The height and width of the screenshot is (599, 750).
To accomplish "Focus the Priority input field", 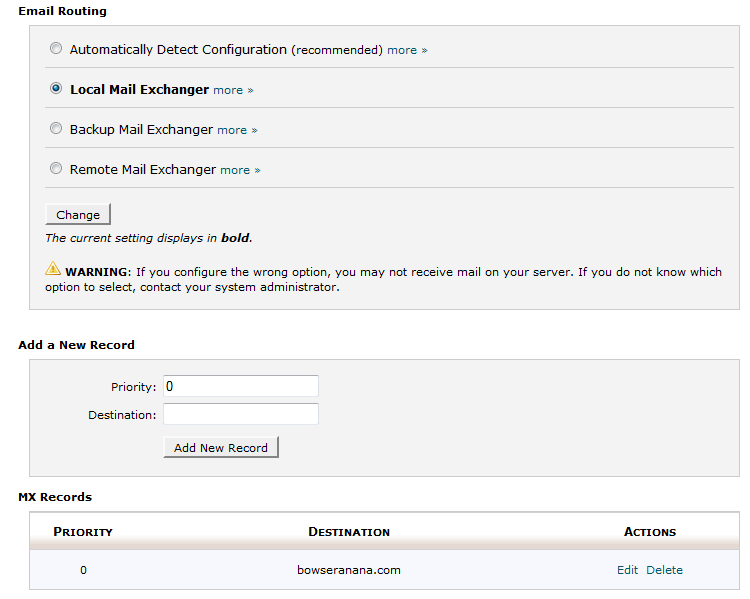I will coord(240,386).
